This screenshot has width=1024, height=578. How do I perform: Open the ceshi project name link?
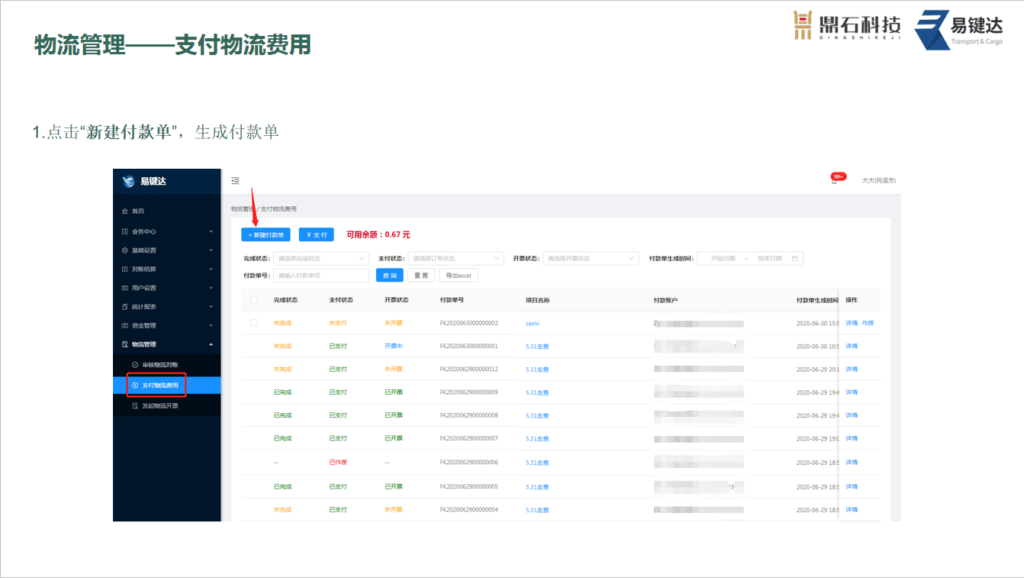point(533,323)
